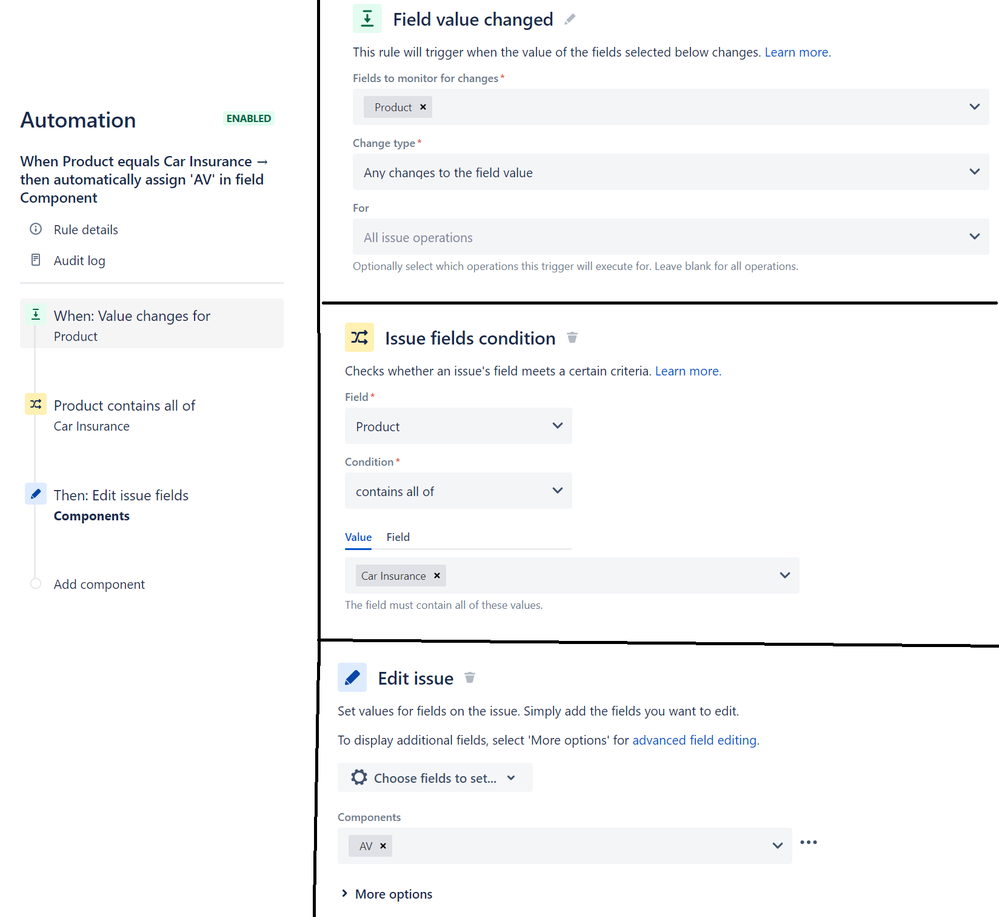Image resolution: width=999 pixels, height=917 pixels.
Task: Click the Edit issue title
Action: click(415, 678)
